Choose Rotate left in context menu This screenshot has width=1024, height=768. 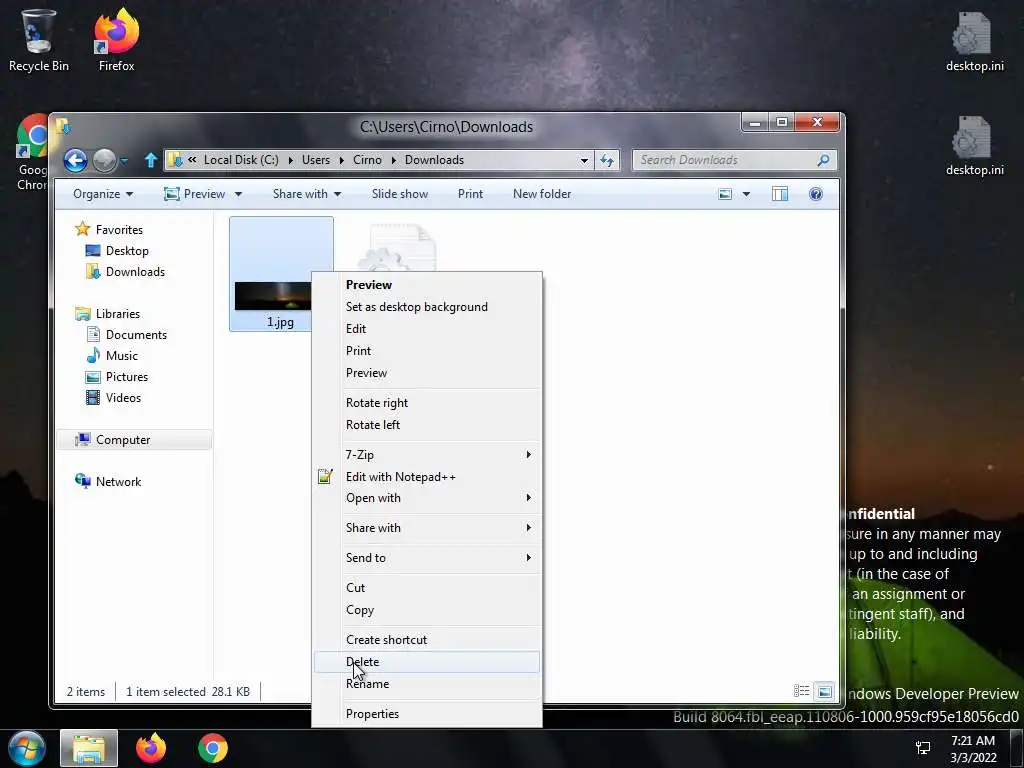pyautogui.click(x=427, y=424)
